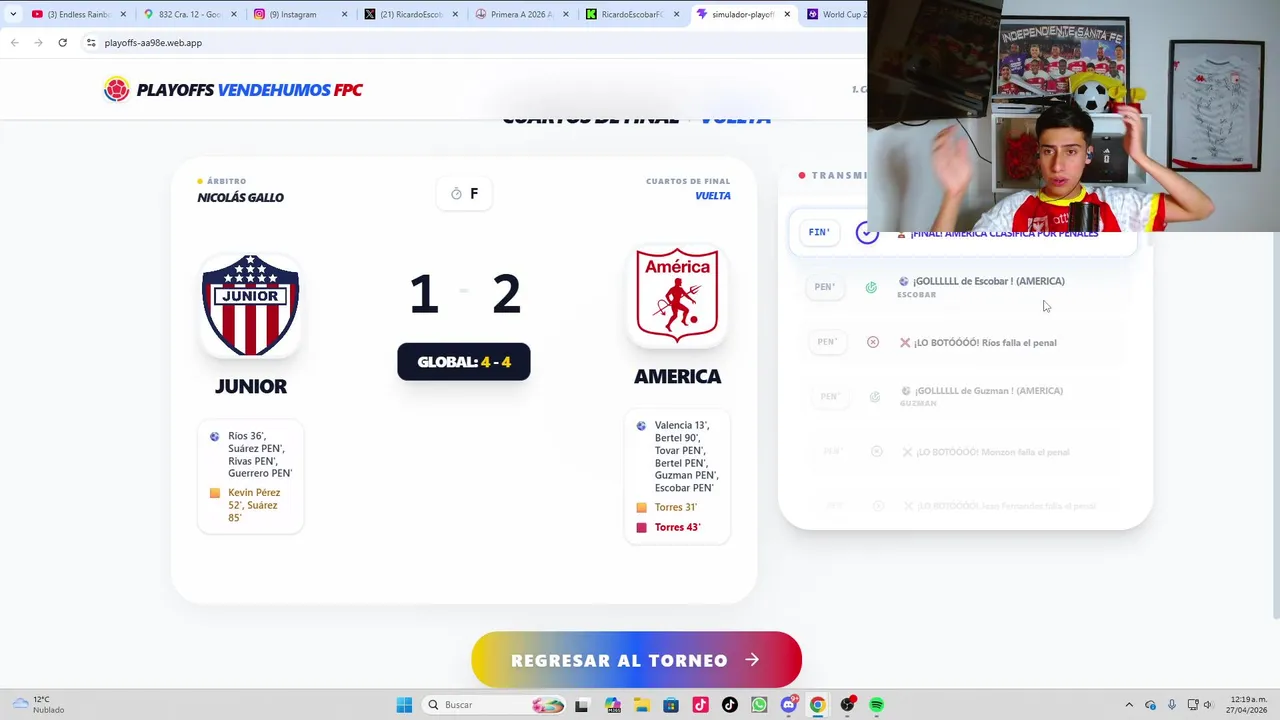This screenshot has width=1280, height=720.
Task: Switch to the 832 Cra. 12 Google Maps tab
Action: pos(190,14)
